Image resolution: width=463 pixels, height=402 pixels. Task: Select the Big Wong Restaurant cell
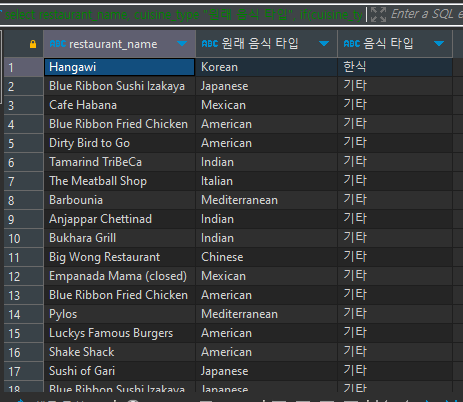tap(119, 257)
